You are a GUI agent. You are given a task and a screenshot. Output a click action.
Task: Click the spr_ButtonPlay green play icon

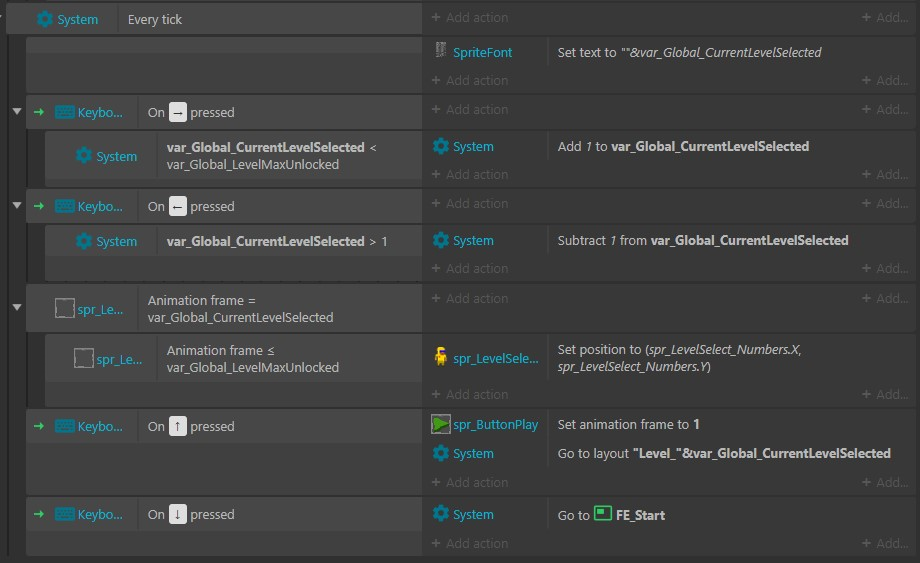click(441, 424)
